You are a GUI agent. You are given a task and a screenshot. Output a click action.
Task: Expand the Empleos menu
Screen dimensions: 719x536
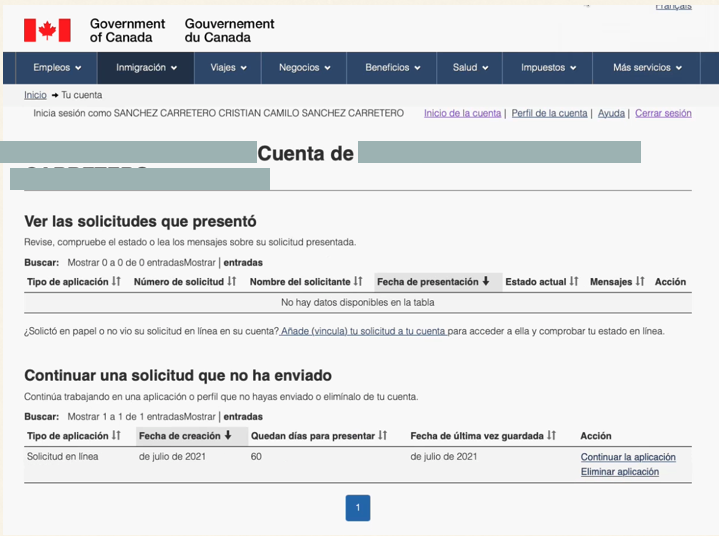[x=57, y=68]
